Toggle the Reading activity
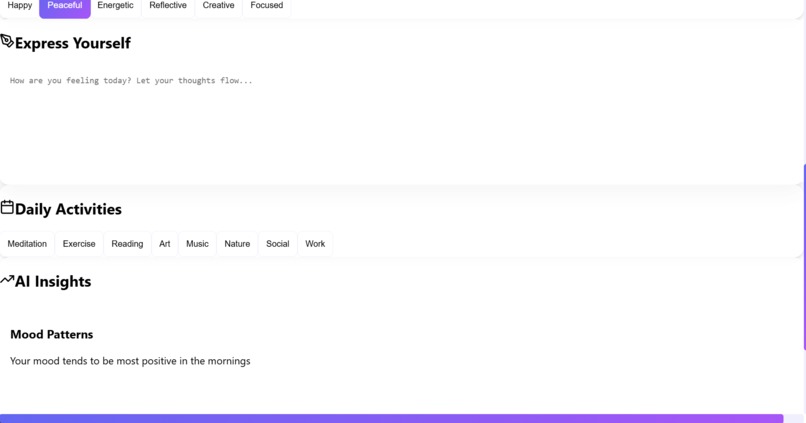 pos(127,244)
